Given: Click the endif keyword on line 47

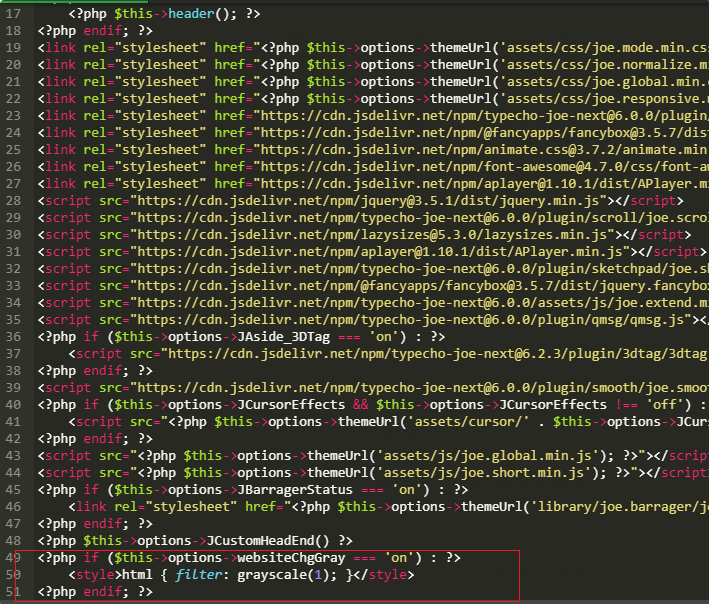Looking at the screenshot, I should [103, 524].
